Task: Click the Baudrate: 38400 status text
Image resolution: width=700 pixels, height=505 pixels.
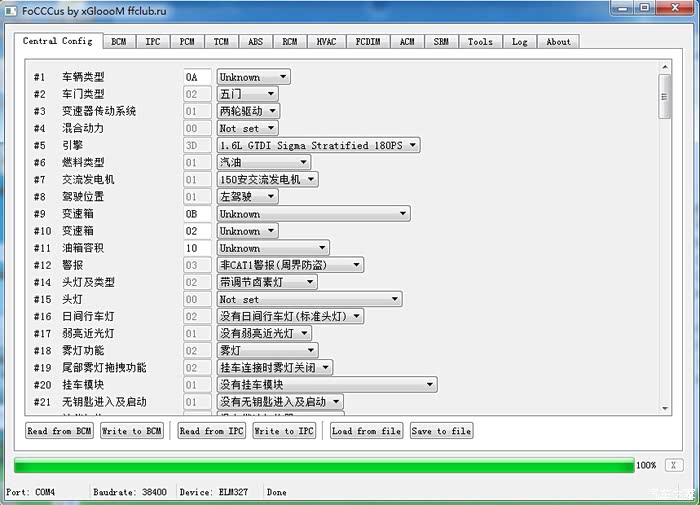Action: [x=130, y=492]
